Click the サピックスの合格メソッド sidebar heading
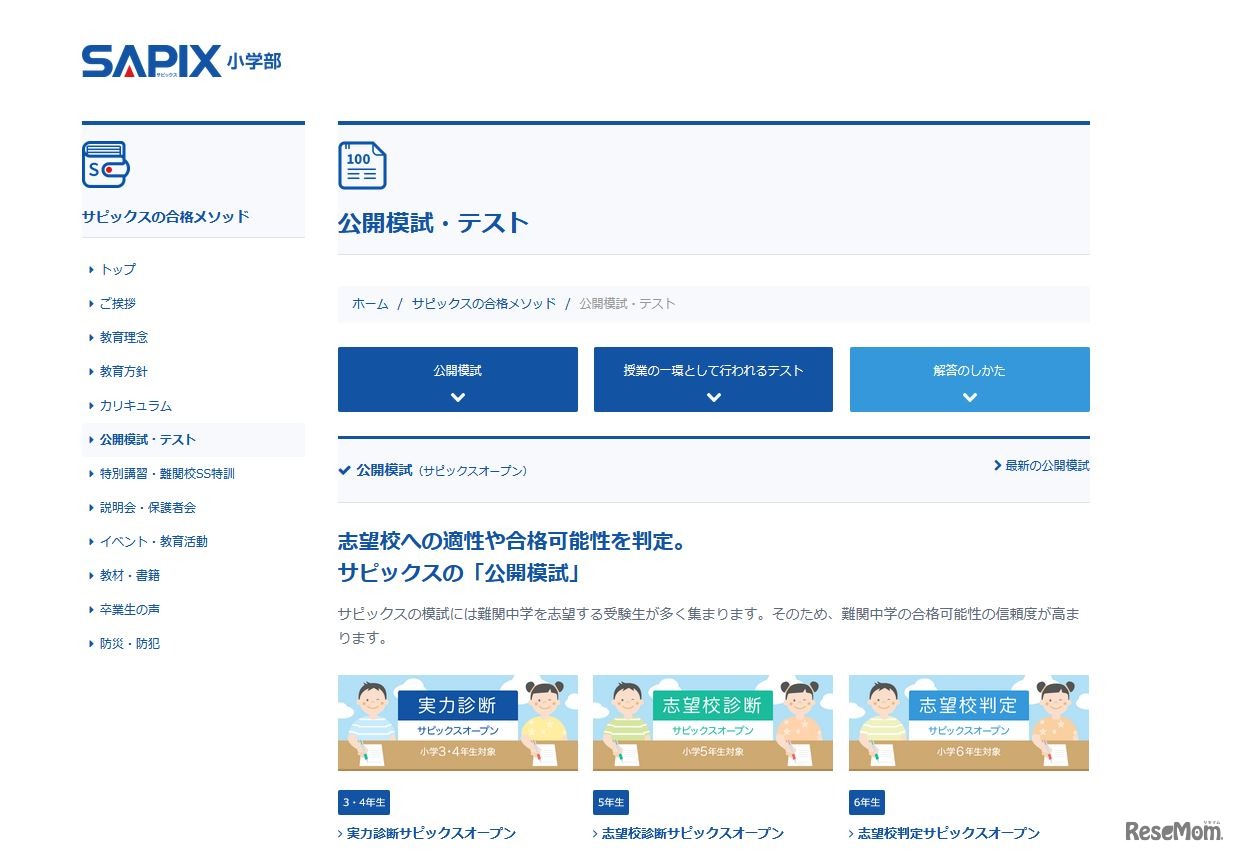This screenshot has width=1236, height=854. click(166, 216)
